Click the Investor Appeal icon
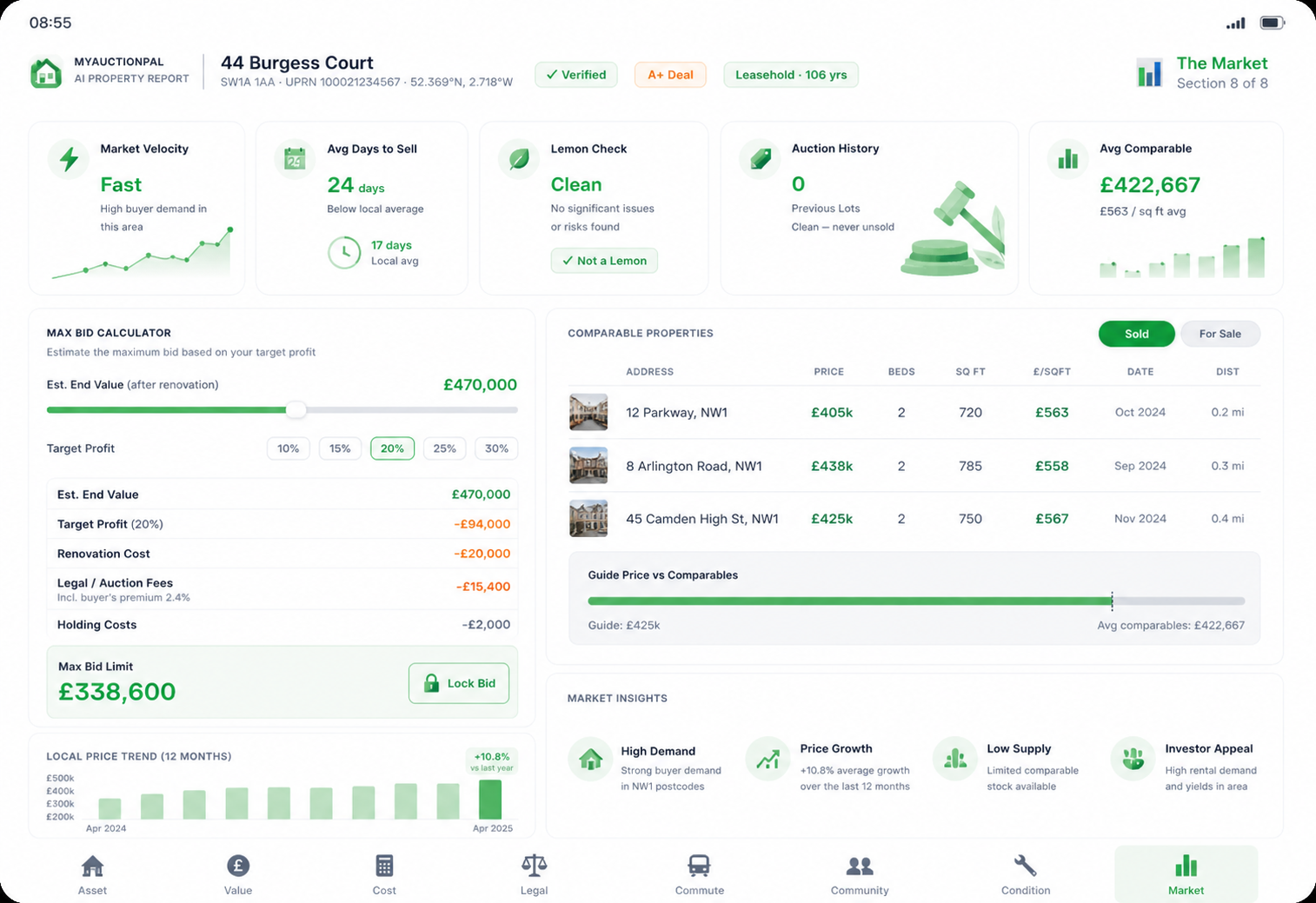 1133,759
